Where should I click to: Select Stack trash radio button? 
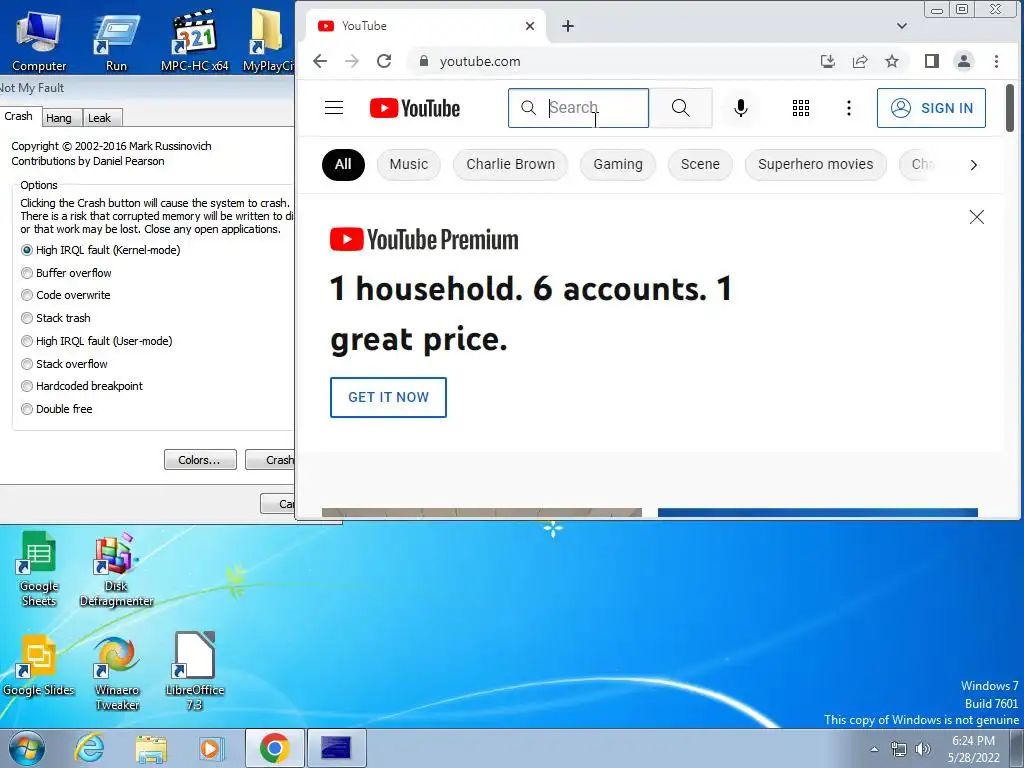56,318
